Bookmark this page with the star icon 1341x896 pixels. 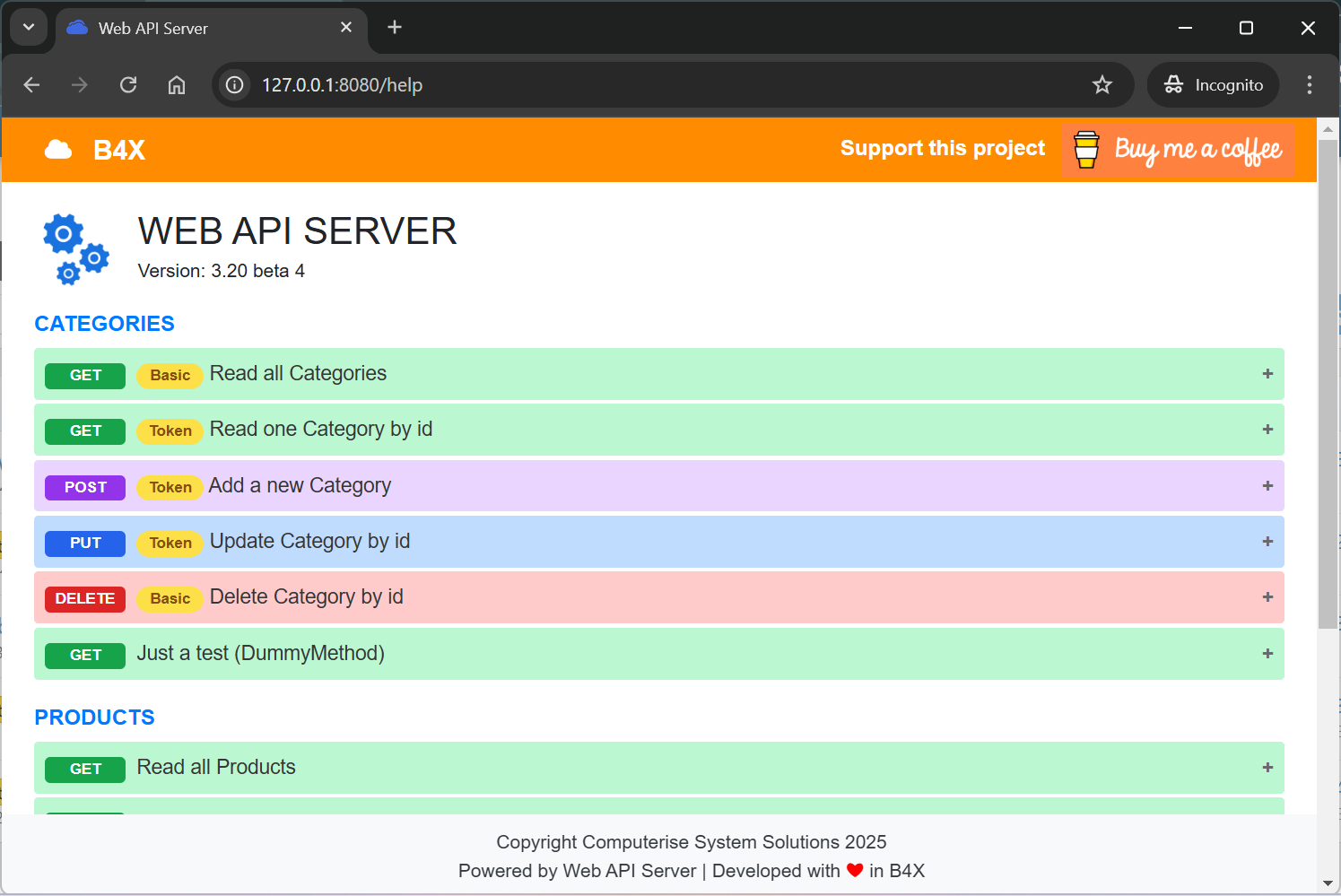pos(1102,84)
